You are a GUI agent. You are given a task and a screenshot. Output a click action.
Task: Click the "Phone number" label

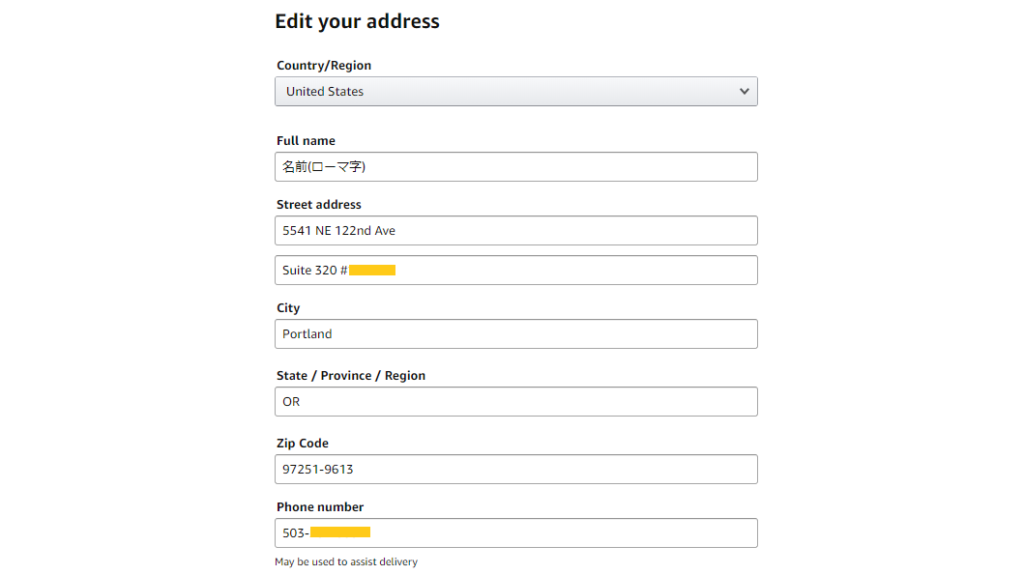point(320,507)
